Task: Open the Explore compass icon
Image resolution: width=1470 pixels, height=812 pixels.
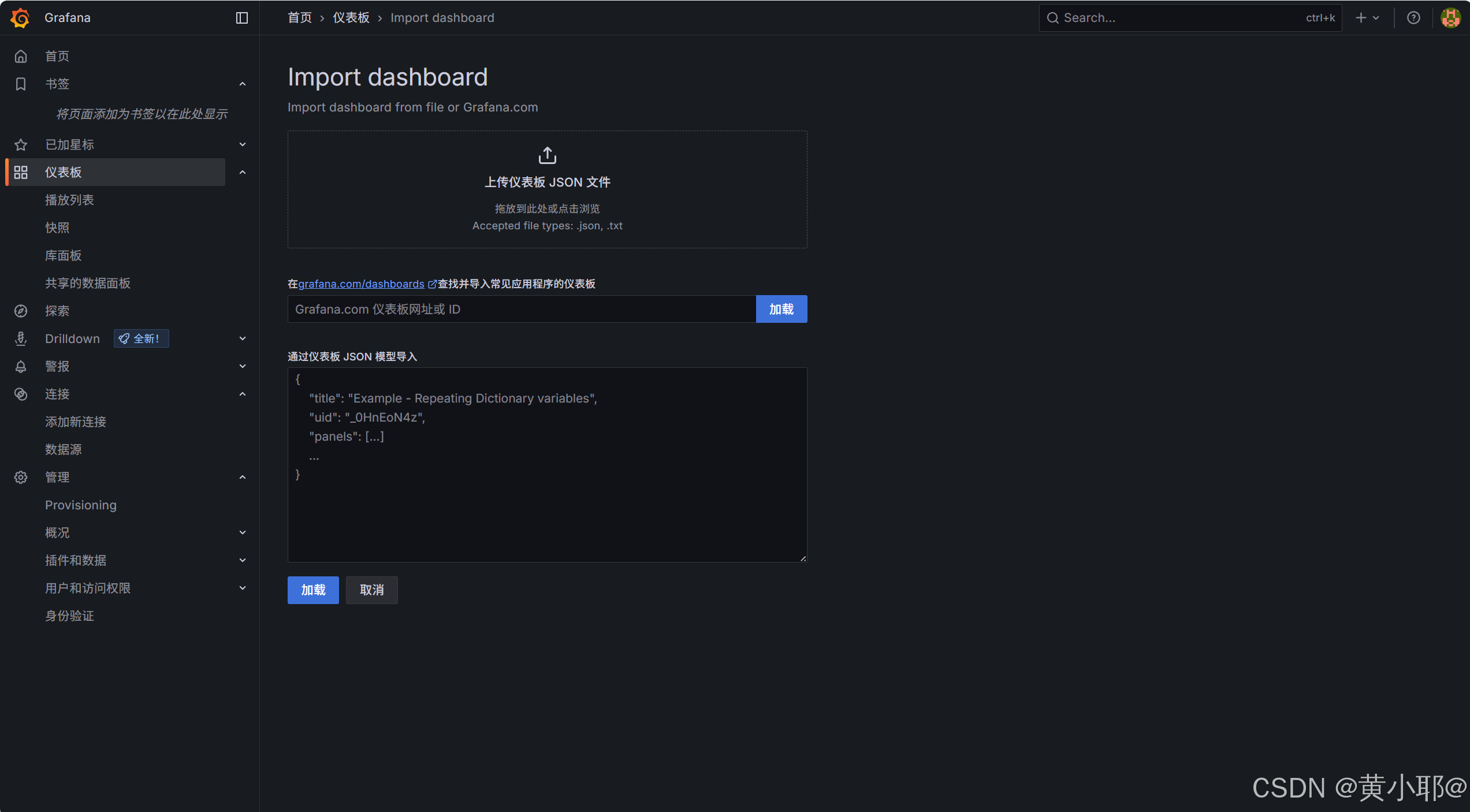Action: point(21,311)
